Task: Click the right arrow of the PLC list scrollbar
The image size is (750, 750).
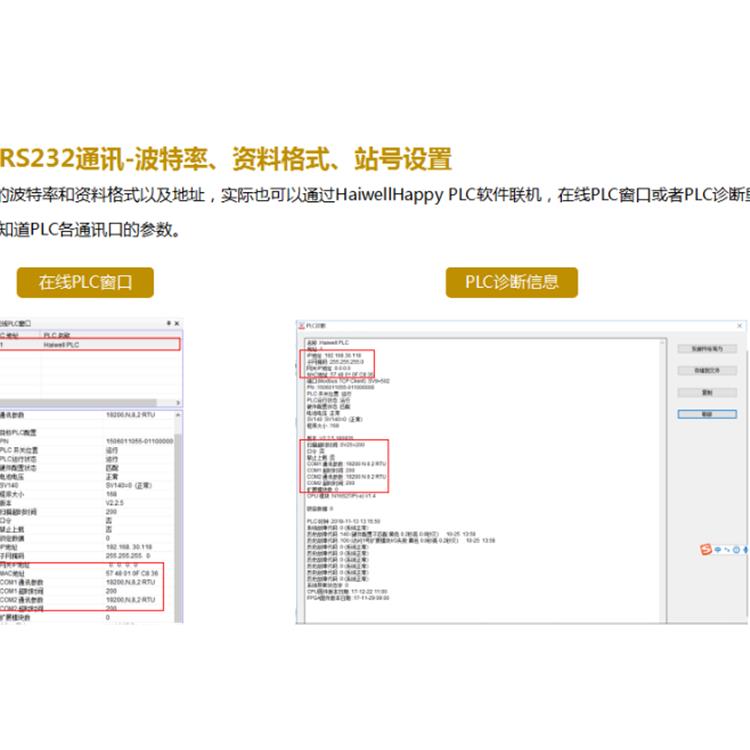Action: [x=178, y=403]
